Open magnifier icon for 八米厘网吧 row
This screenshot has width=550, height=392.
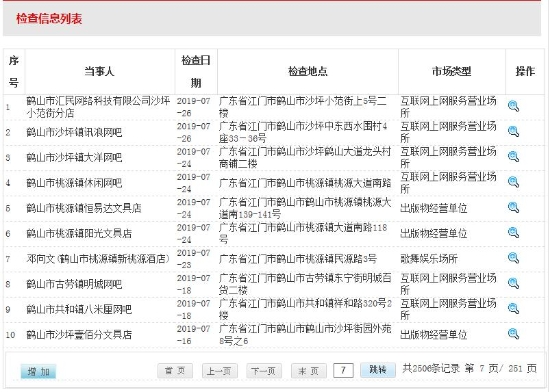pos(513,309)
